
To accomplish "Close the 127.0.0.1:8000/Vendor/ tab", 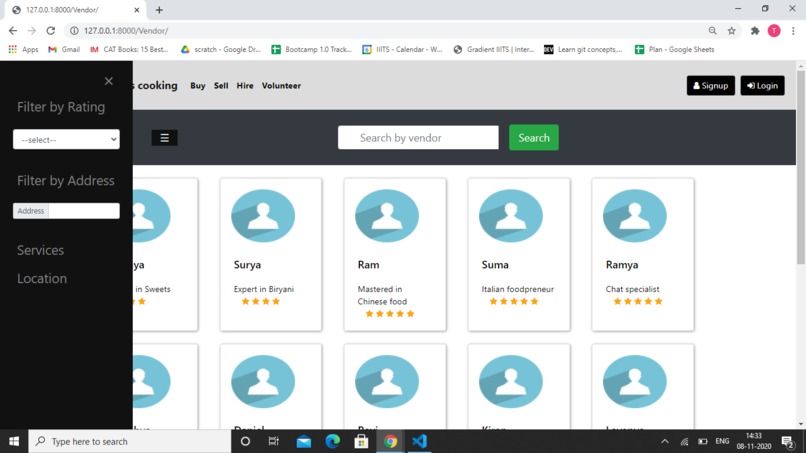I will point(137,10).
